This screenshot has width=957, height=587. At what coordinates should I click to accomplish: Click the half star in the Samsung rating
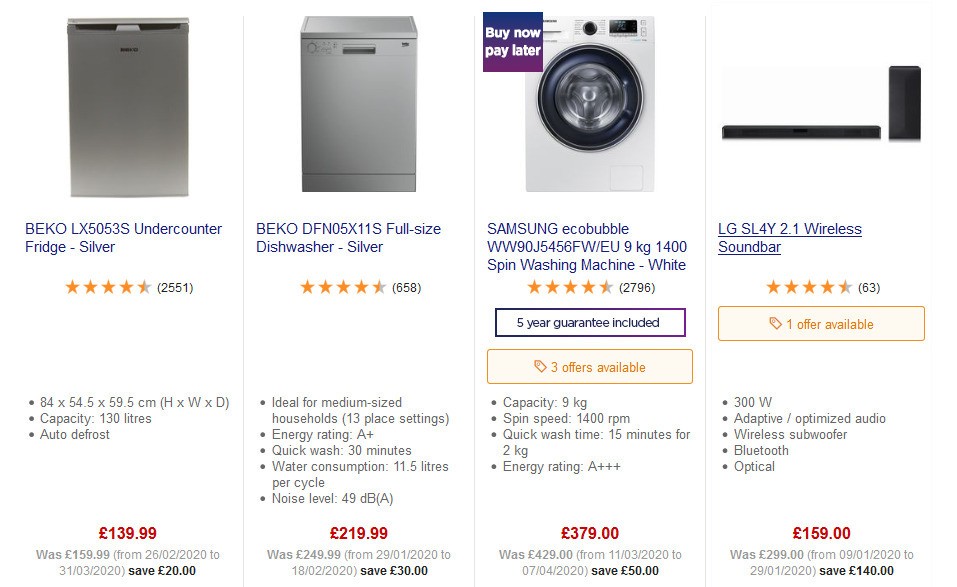click(608, 287)
